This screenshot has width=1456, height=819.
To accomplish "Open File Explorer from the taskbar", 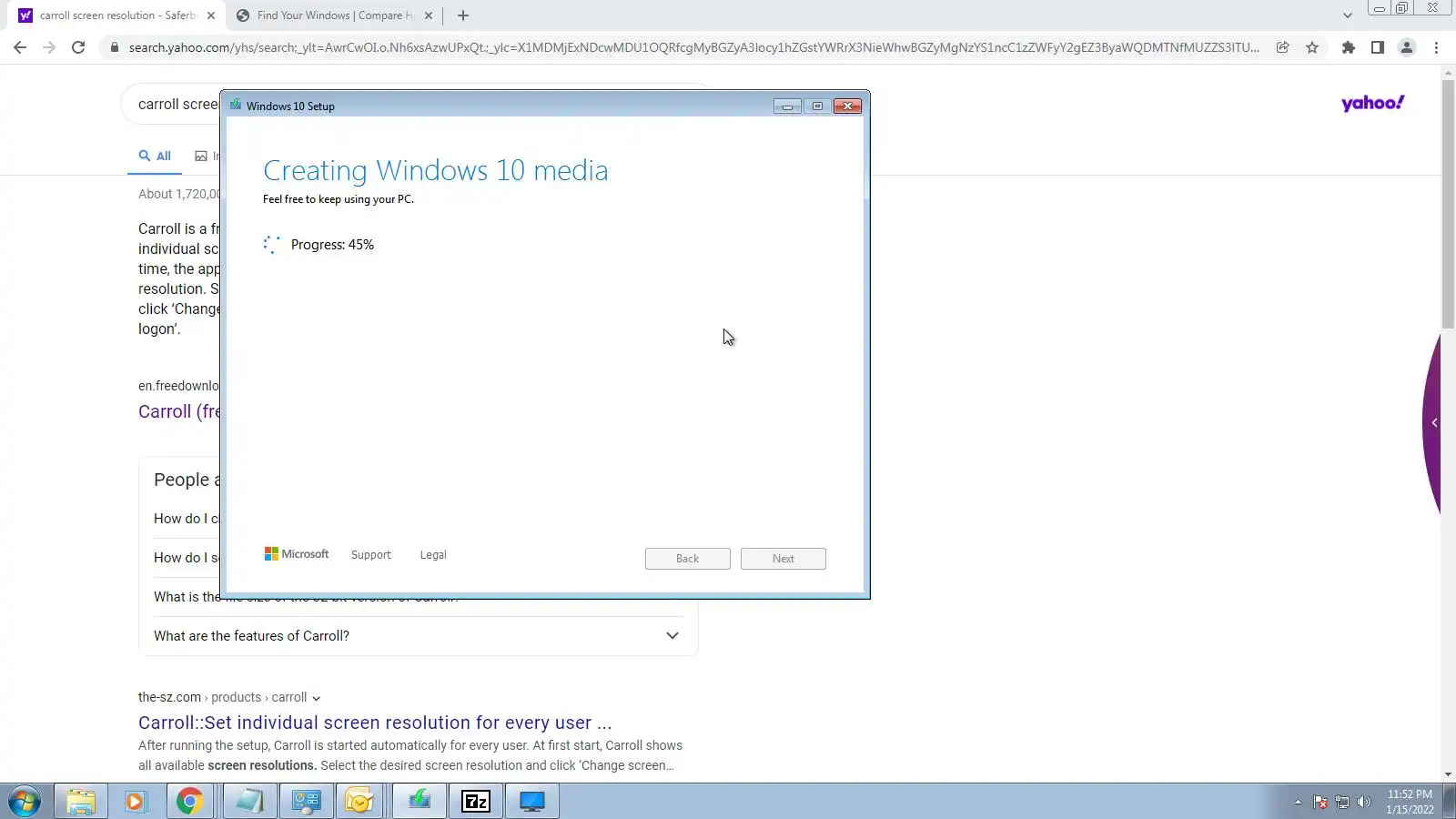I will pos(81,802).
